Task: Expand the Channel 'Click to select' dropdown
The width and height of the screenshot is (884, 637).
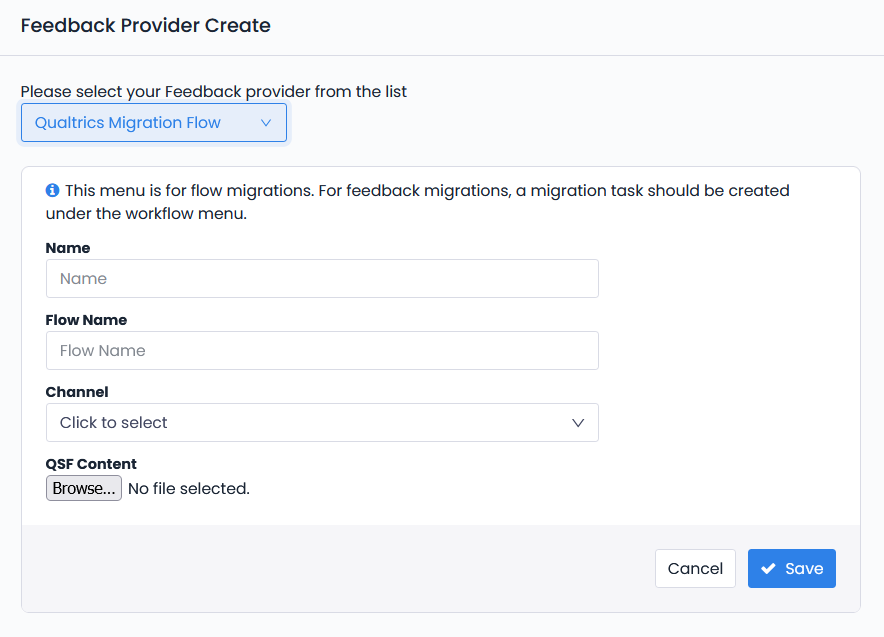Action: 322,423
